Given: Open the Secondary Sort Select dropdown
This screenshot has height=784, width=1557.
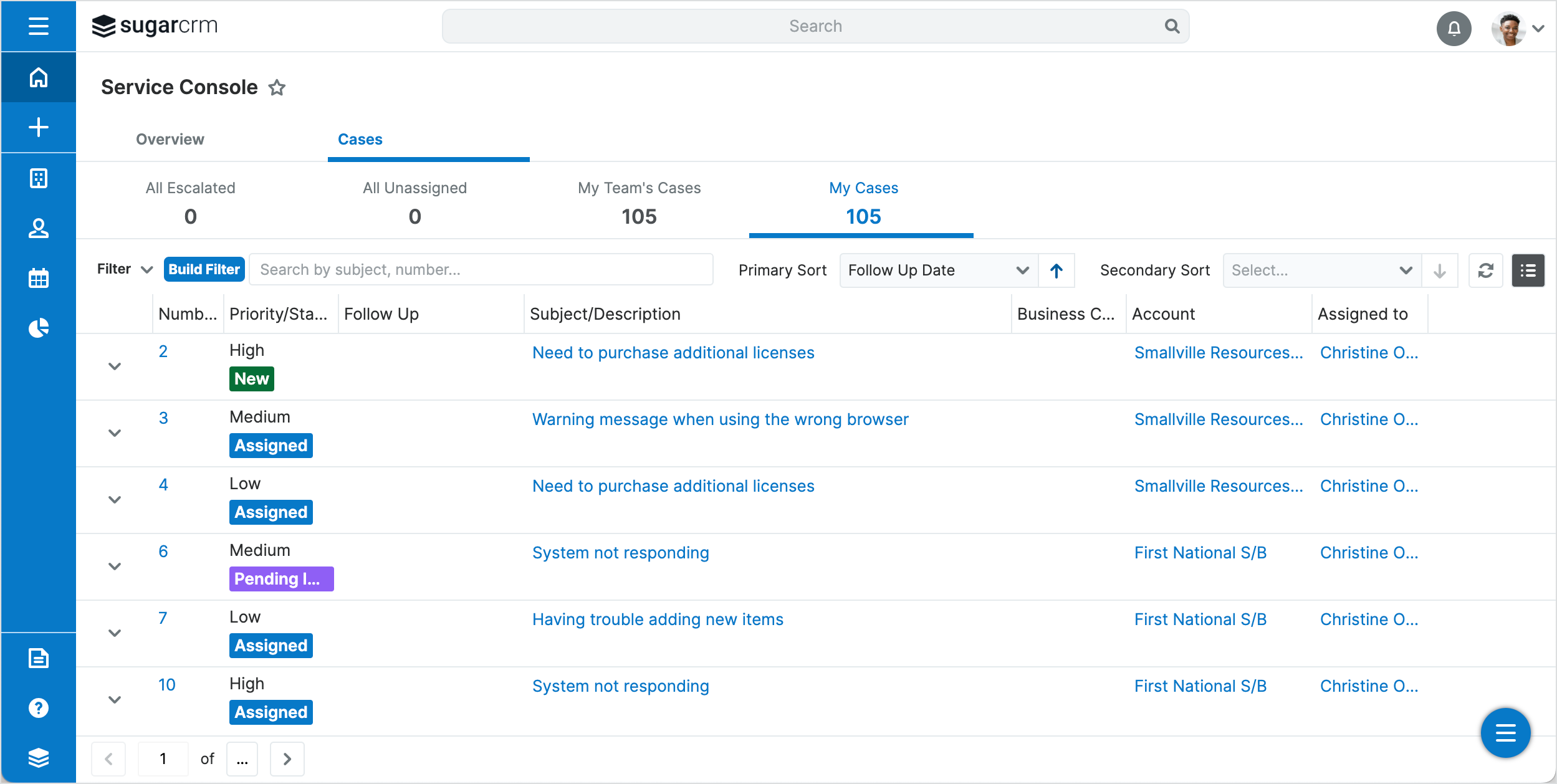Looking at the screenshot, I should pos(1321,270).
